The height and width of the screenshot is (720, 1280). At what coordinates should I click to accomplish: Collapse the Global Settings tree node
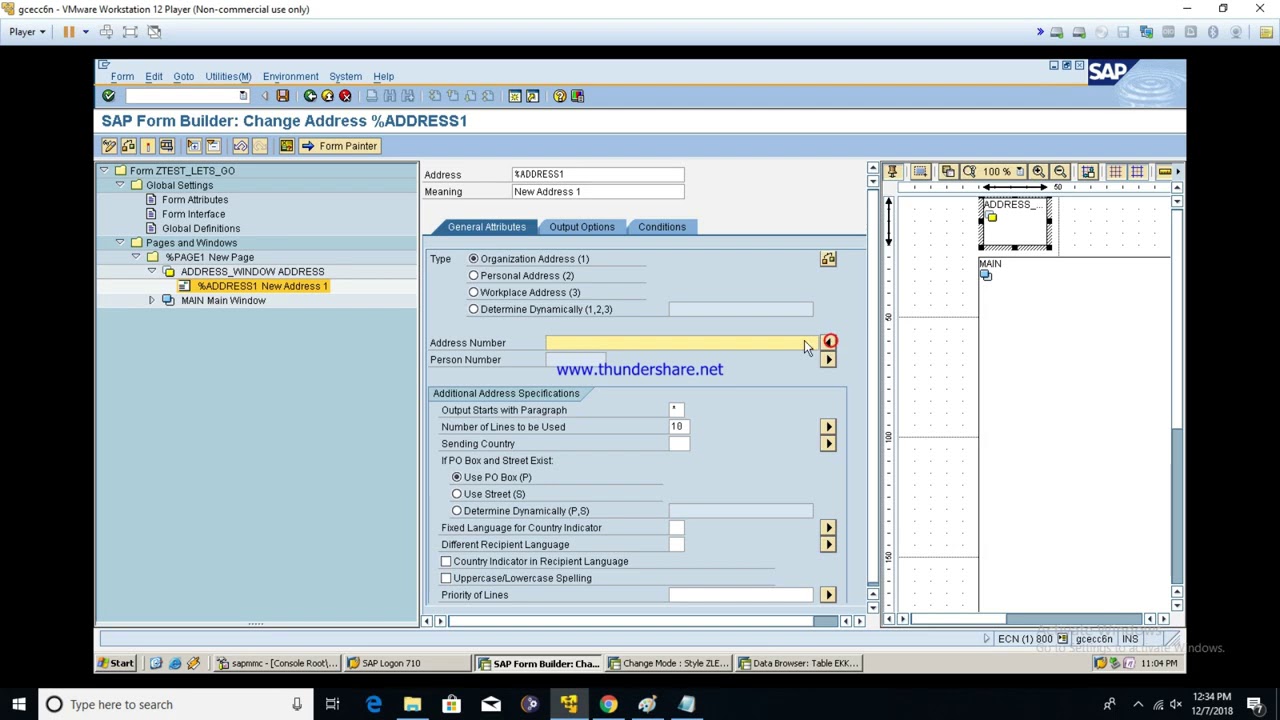120,185
